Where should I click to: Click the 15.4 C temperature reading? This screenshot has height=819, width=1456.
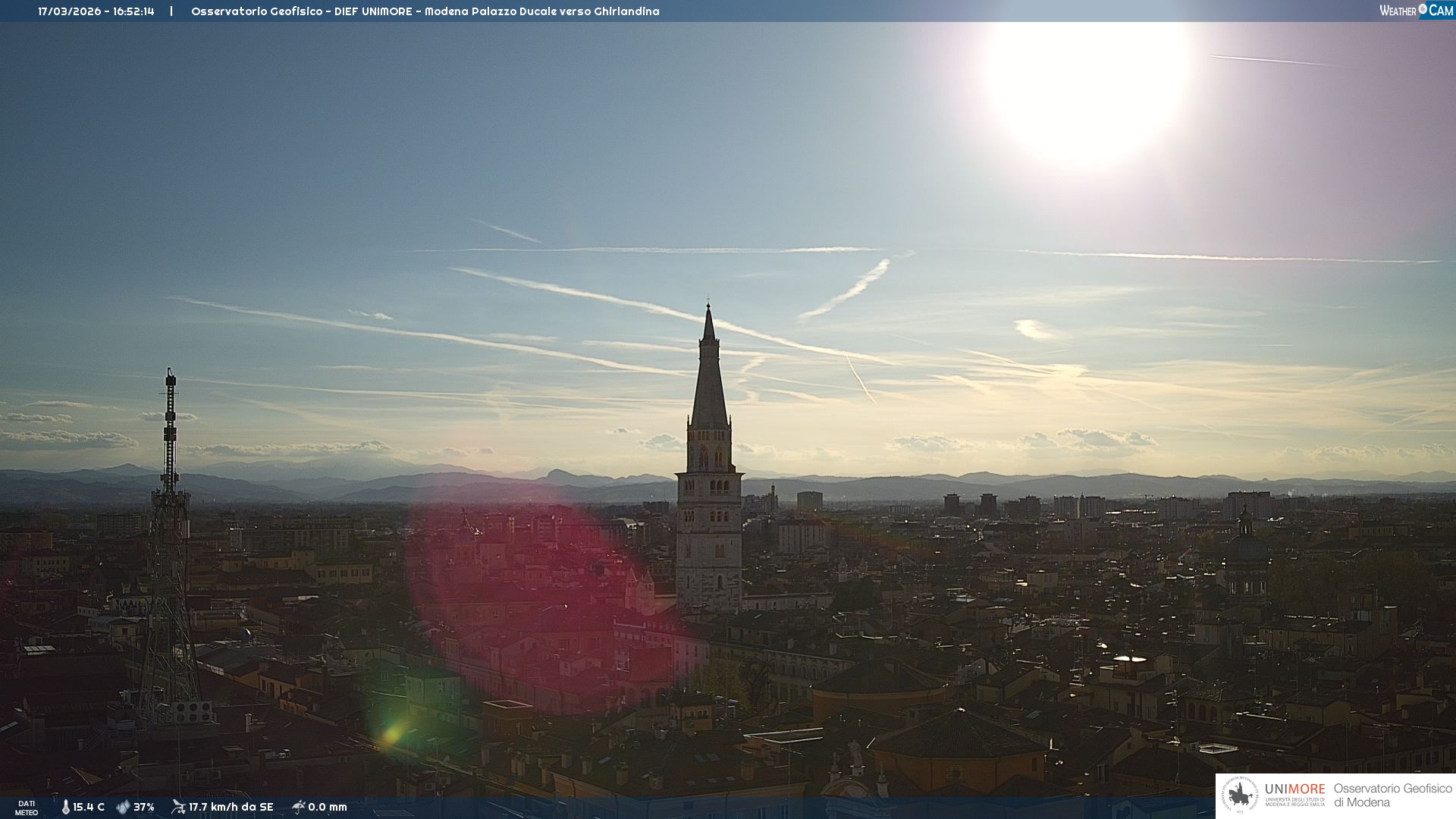[x=89, y=807]
